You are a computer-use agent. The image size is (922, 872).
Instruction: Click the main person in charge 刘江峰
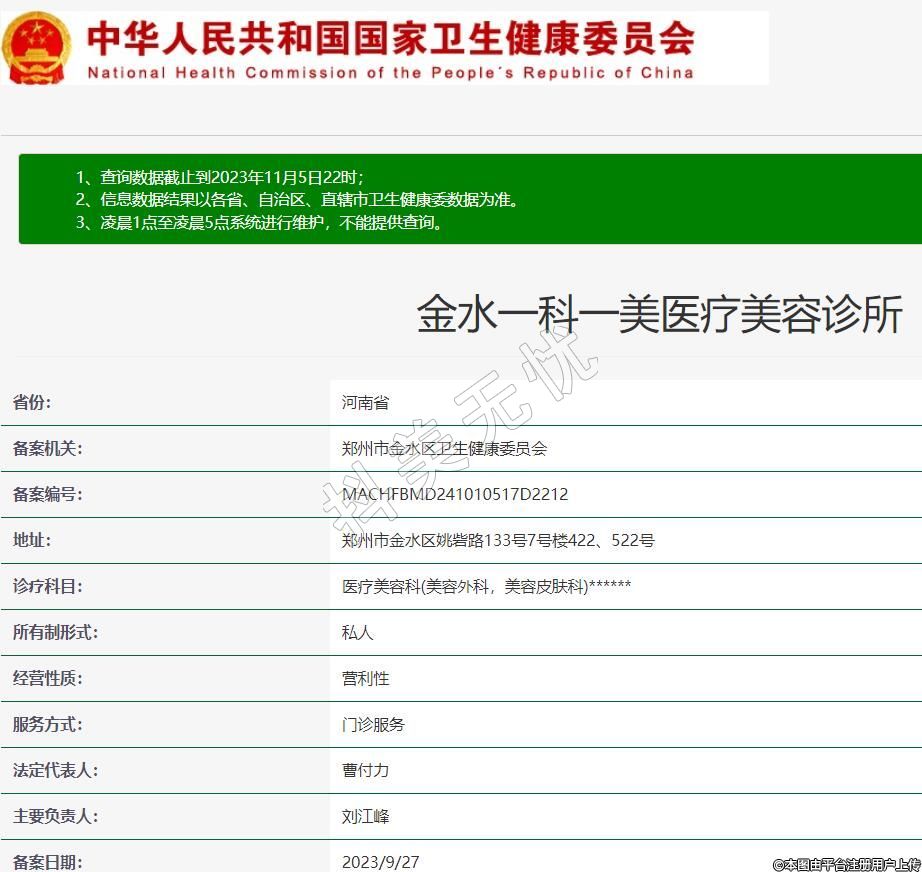[365, 817]
